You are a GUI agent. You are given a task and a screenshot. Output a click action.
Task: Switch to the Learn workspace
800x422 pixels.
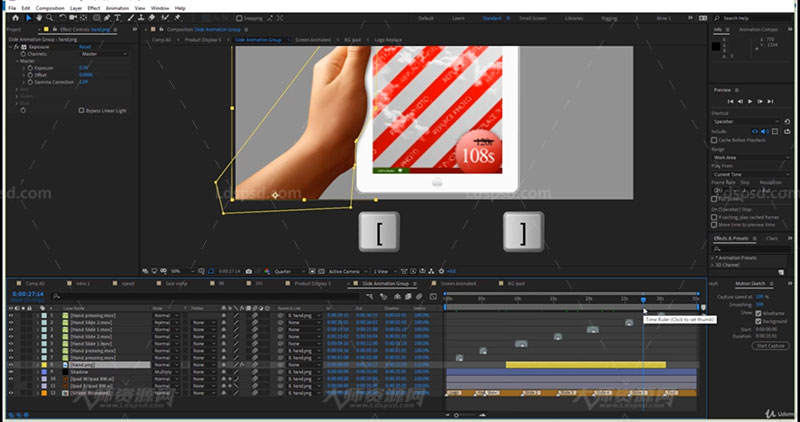(x=458, y=18)
